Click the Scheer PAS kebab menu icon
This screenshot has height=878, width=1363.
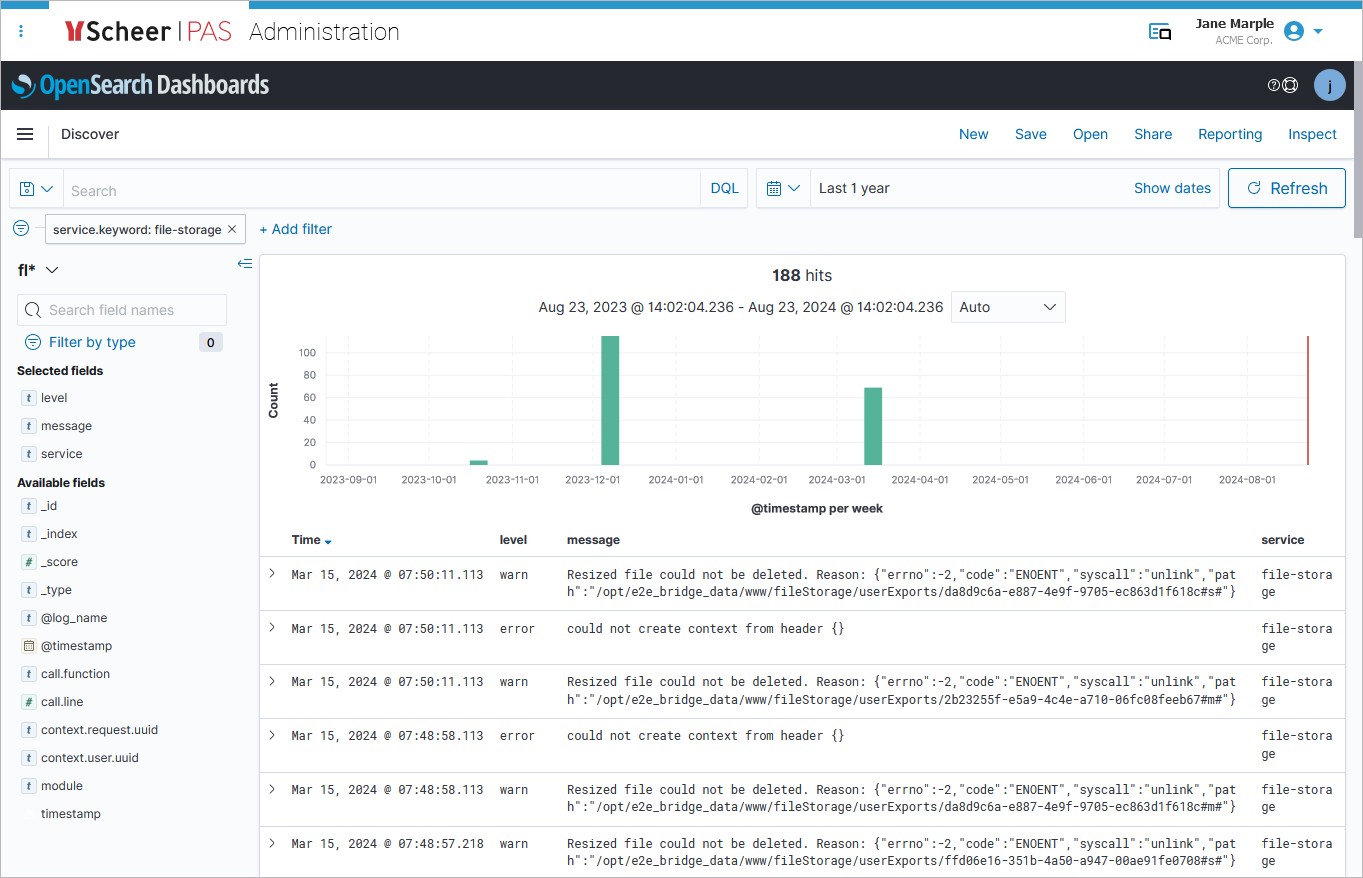click(21, 31)
